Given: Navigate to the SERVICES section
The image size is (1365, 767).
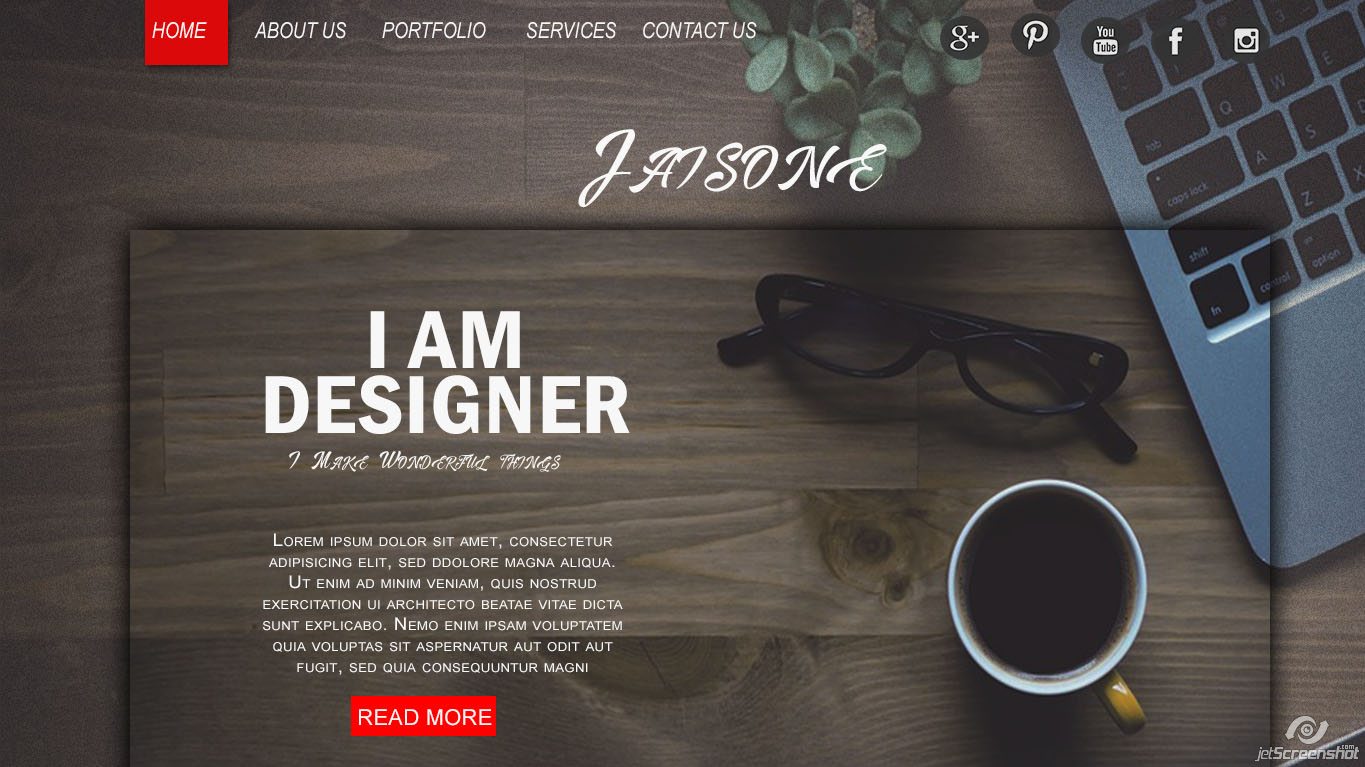Looking at the screenshot, I should (571, 31).
